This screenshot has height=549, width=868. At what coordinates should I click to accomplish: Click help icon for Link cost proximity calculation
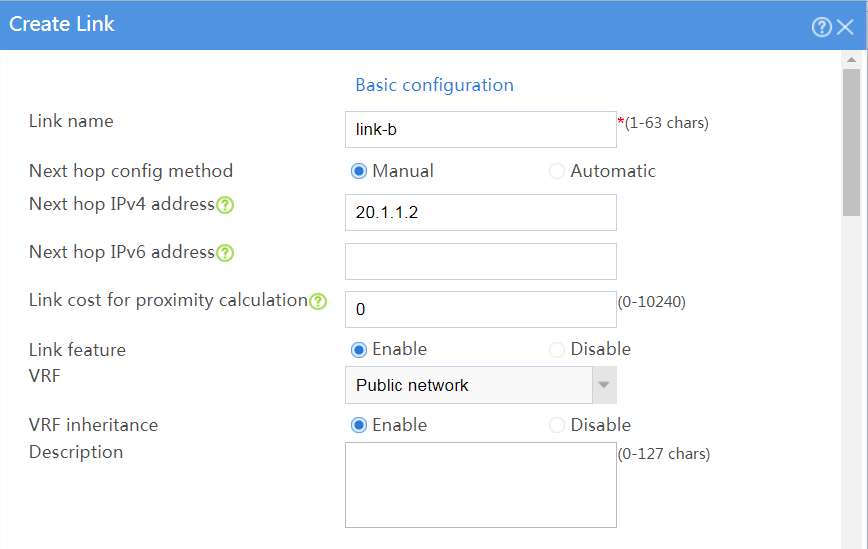click(x=318, y=302)
